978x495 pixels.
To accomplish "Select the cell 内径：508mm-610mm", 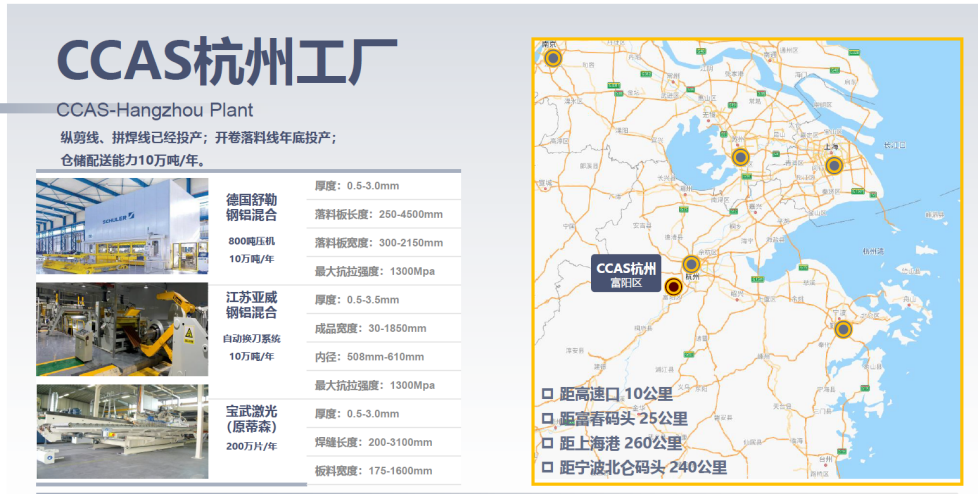I will pyautogui.click(x=384, y=357).
